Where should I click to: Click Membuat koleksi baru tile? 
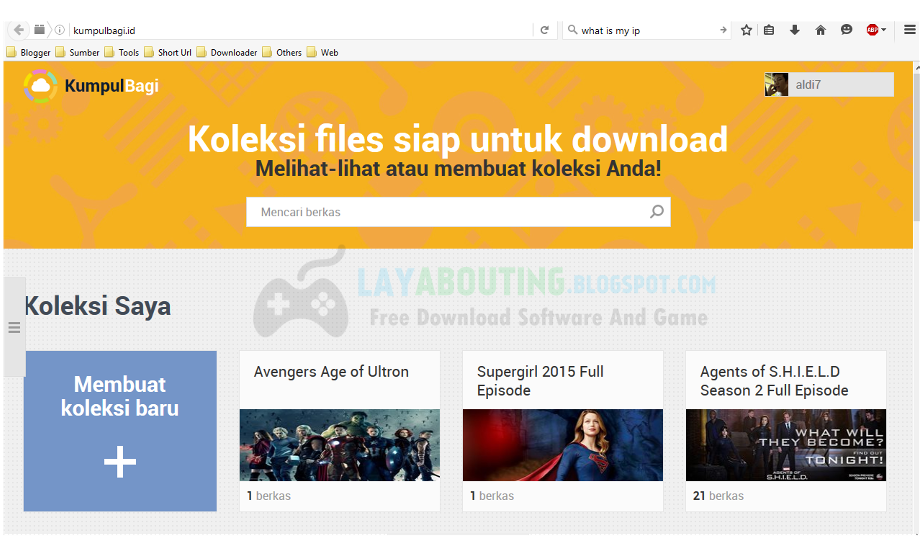point(120,431)
